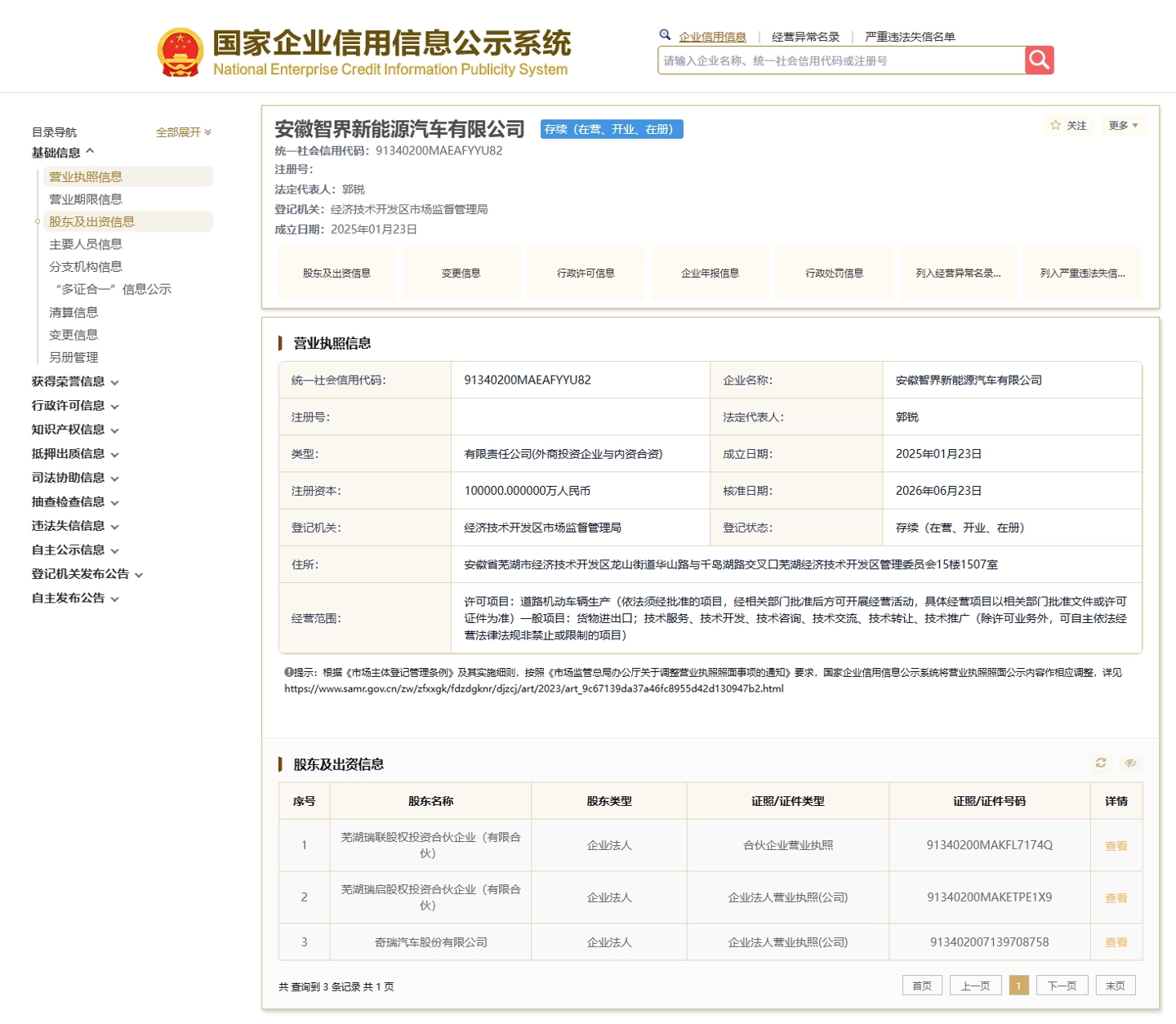
Task: Select the 企业信用信息 search tab
Action: click(x=712, y=37)
